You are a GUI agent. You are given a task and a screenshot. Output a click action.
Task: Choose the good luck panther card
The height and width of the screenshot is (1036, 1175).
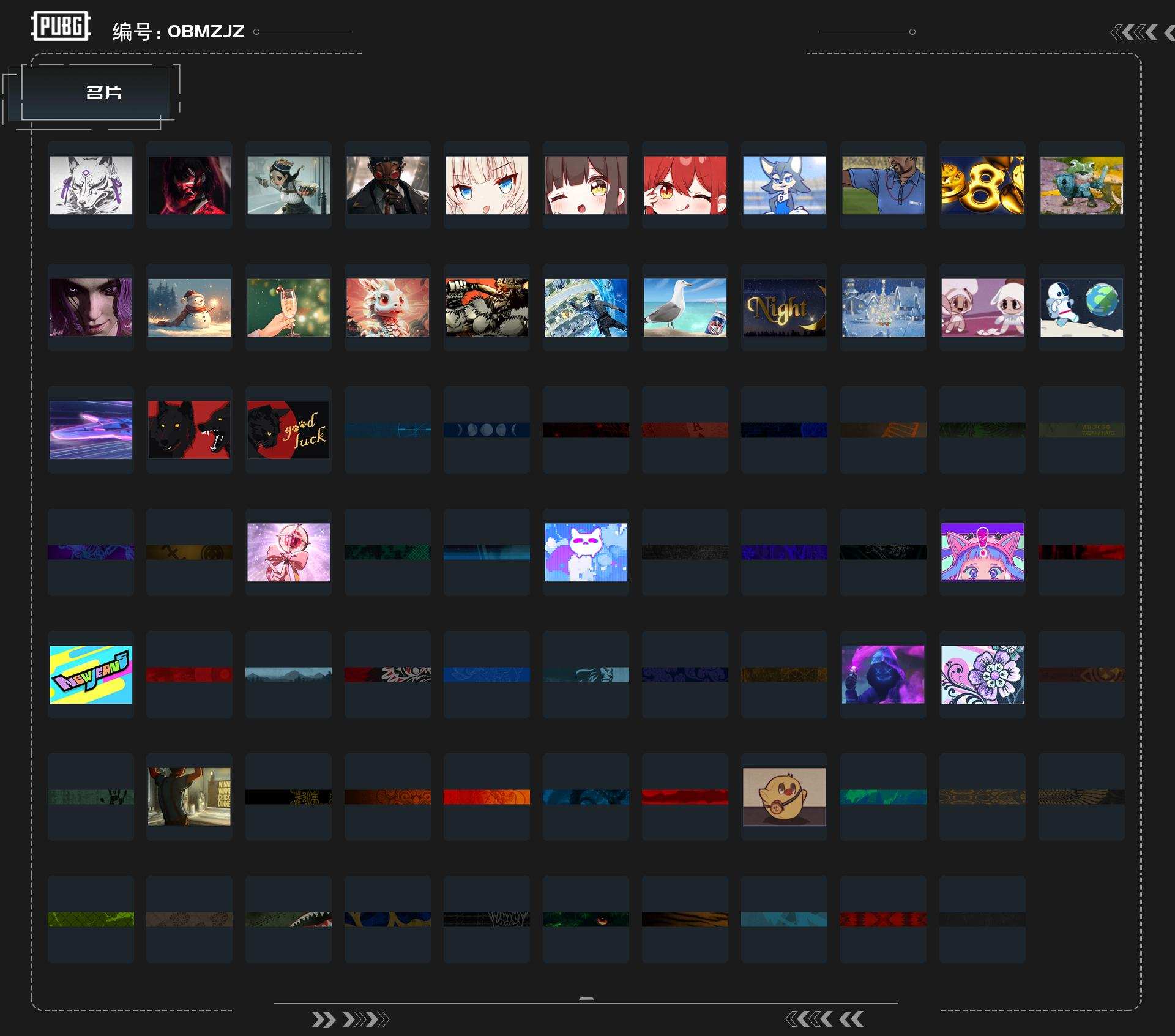coord(289,430)
